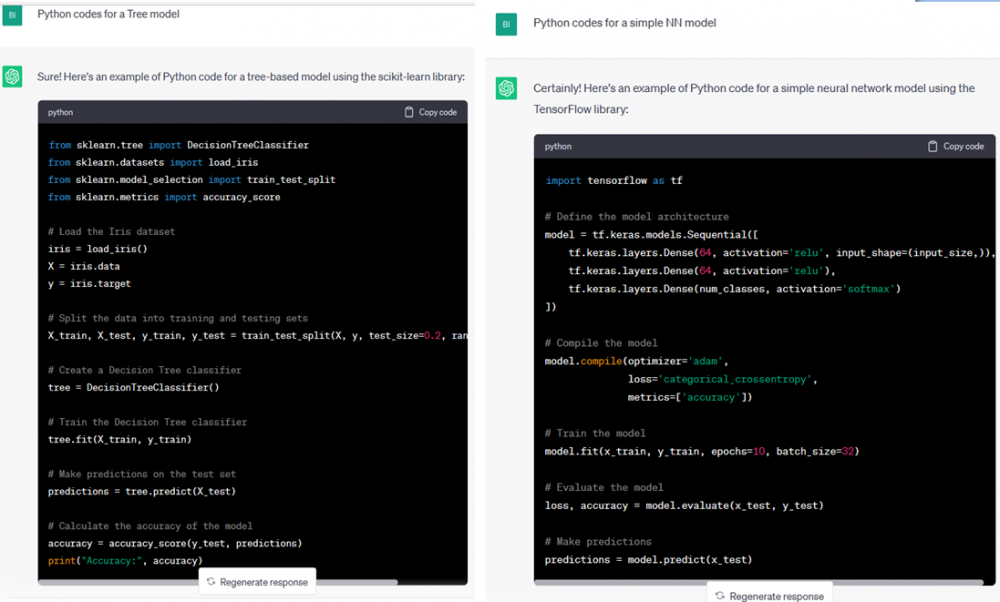Click the BI avatar next to the Tree model prompt
Screen dimensions: 1000x602
pyautogui.click(x=13, y=16)
